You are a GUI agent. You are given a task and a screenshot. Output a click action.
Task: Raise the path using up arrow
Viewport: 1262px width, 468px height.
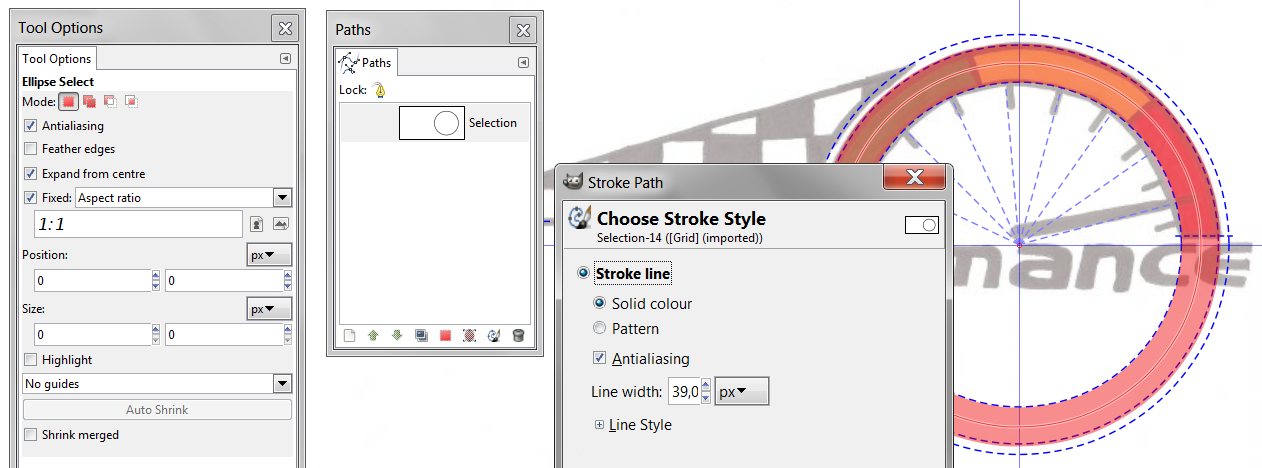pyautogui.click(x=373, y=336)
